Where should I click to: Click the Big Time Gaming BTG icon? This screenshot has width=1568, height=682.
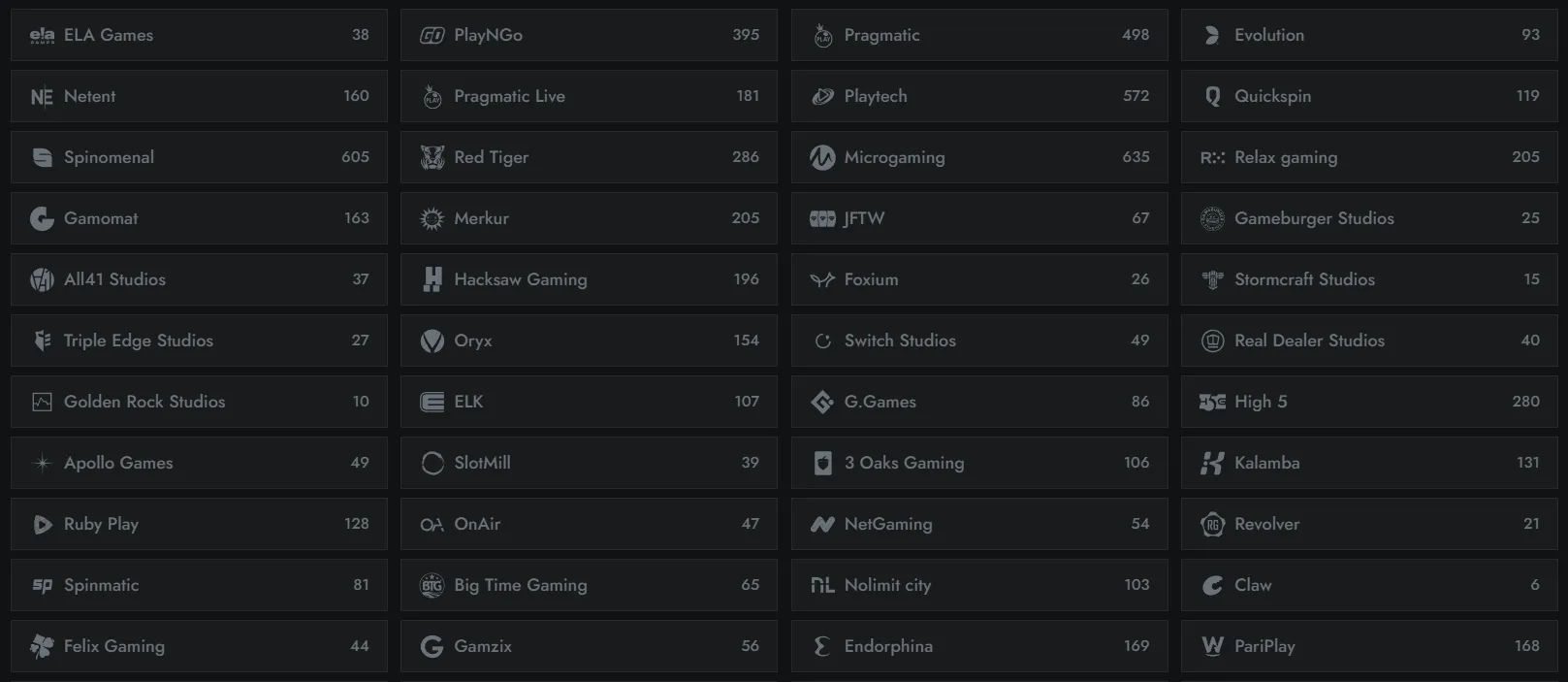pyautogui.click(x=432, y=585)
